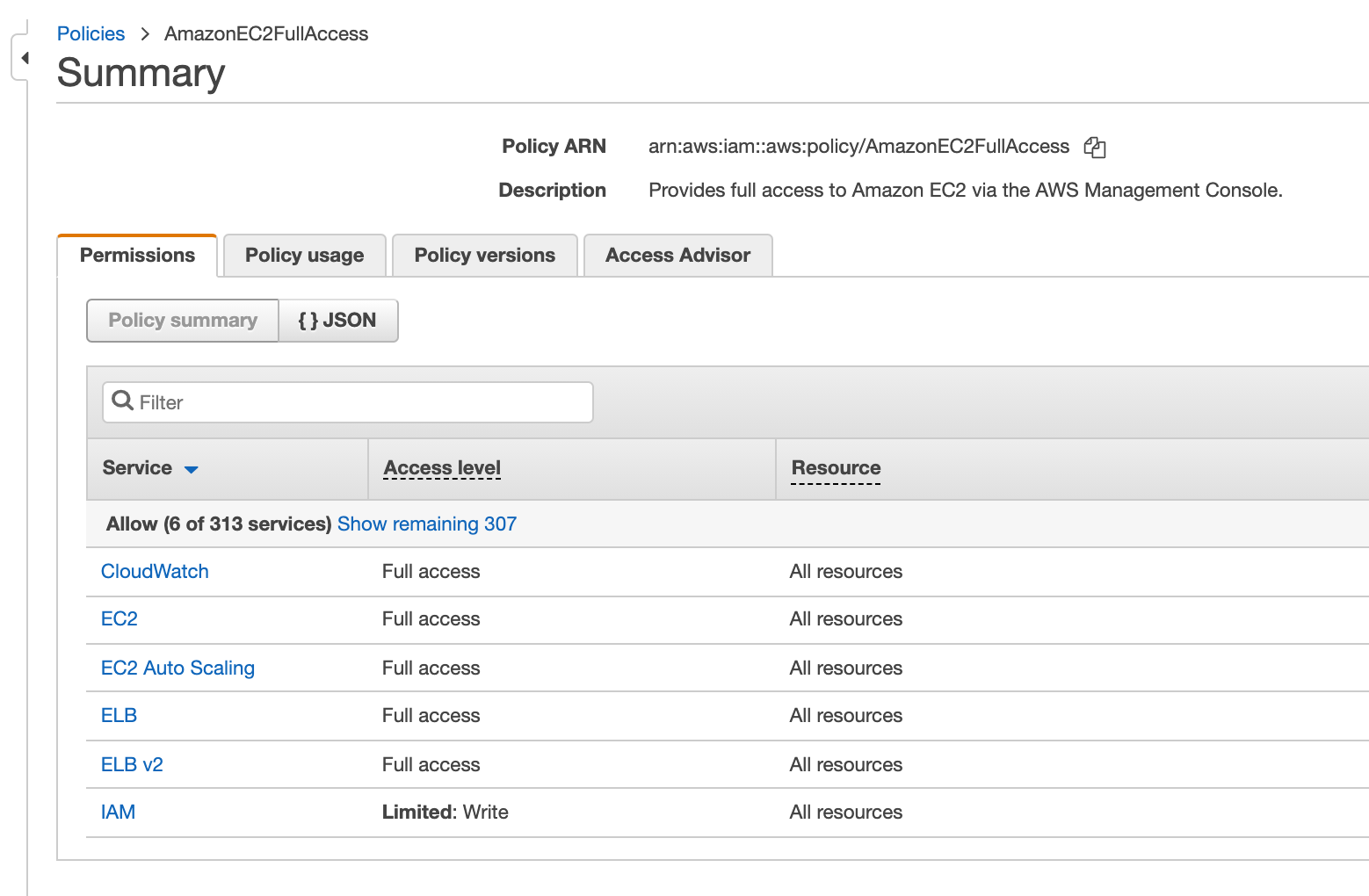Toggle the Service column sort arrow

192,469
